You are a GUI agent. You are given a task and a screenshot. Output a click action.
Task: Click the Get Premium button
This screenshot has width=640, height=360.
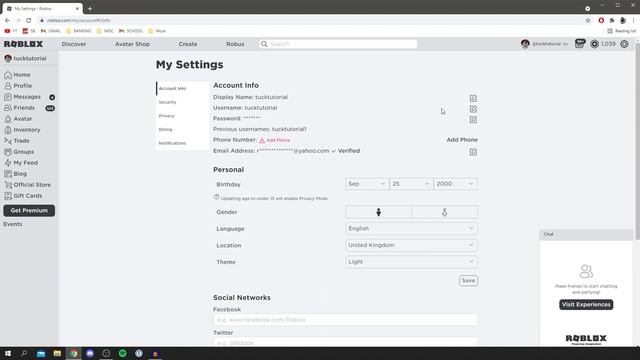point(29,211)
